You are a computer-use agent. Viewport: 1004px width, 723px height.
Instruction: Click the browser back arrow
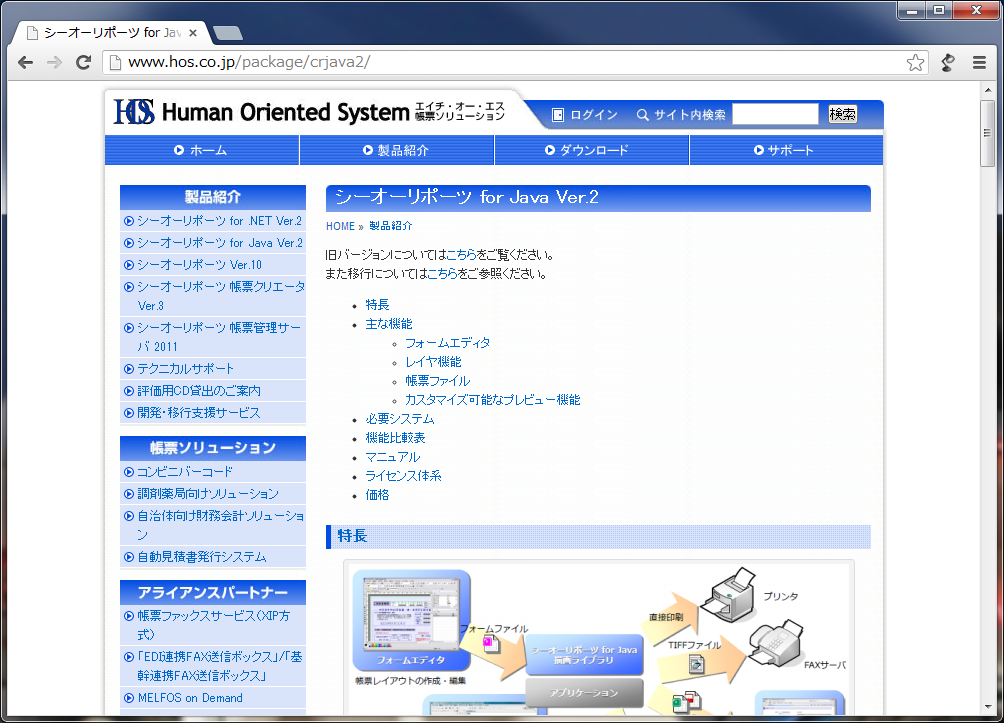26,62
